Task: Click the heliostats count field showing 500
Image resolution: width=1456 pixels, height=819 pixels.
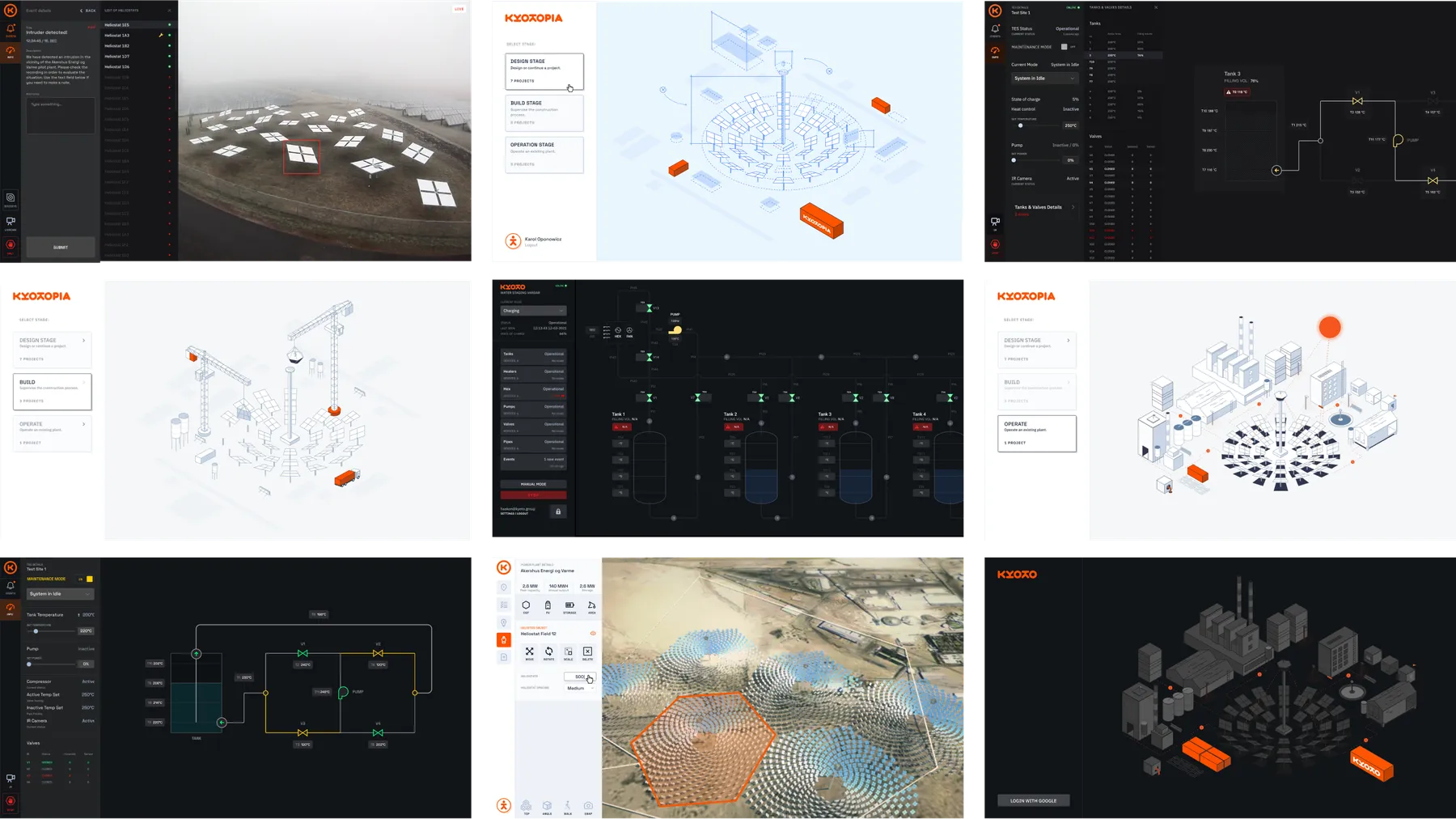Action: click(580, 677)
